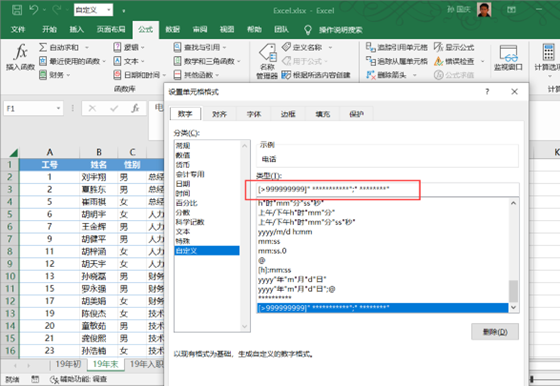Image resolution: width=560 pixels, height=386 pixels.
Task: Open Quick Access Toolbar customize arrow
Action: [x=124, y=11]
